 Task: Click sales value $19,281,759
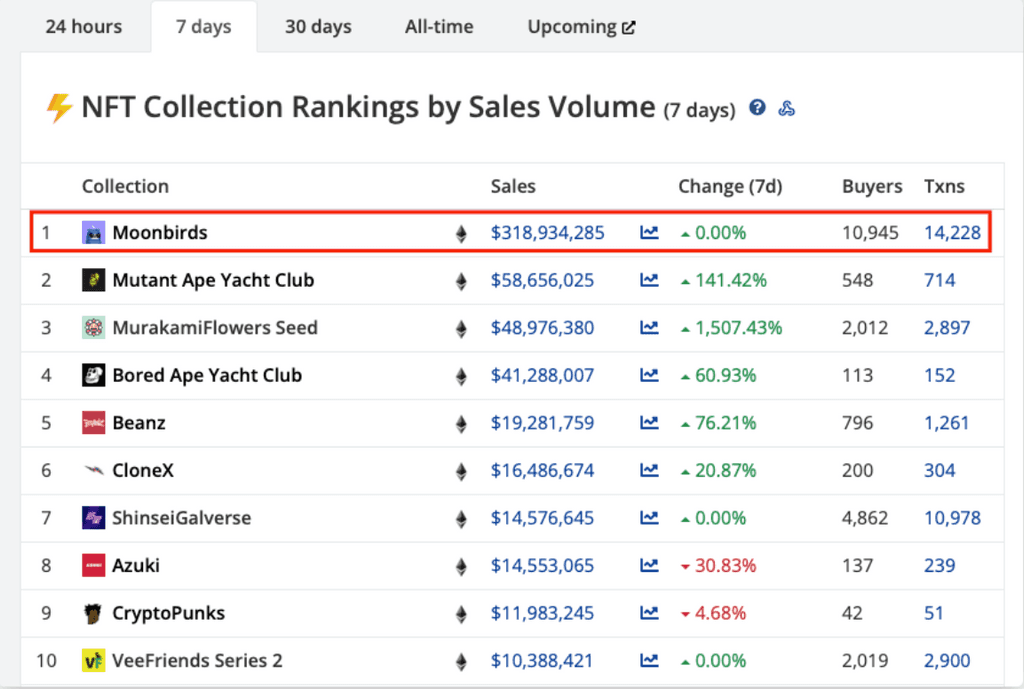543,423
